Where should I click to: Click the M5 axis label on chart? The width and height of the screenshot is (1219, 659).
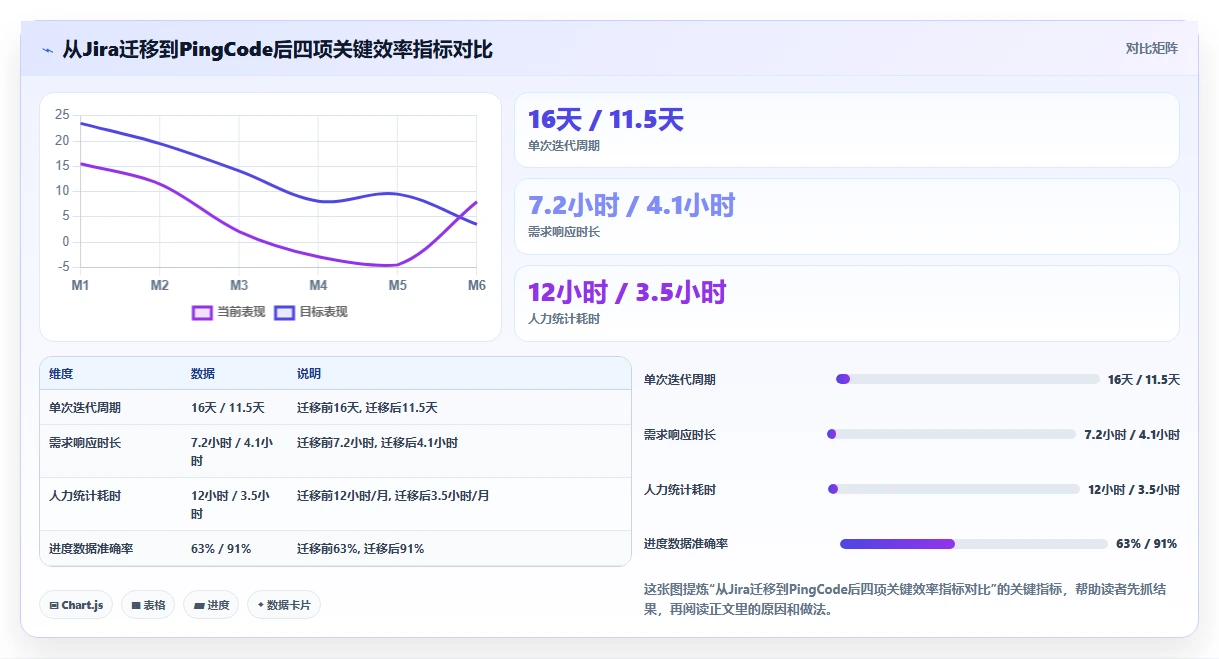coord(398,285)
